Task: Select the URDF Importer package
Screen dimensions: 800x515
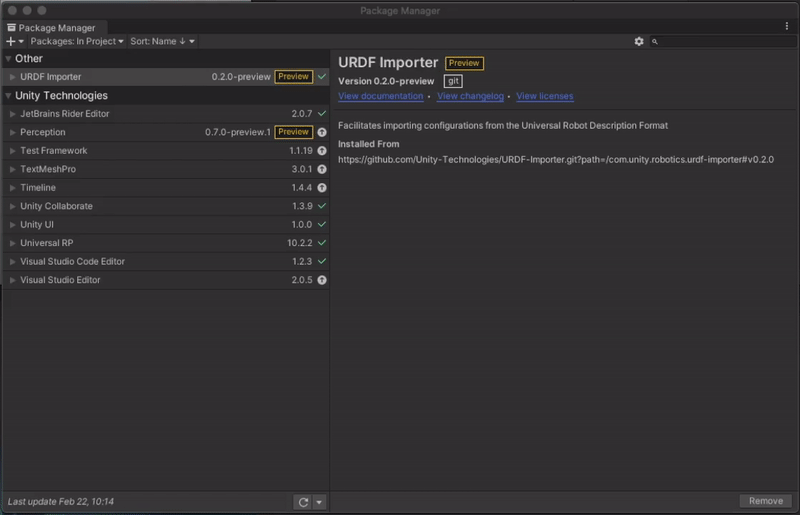Action: pos(166,77)
